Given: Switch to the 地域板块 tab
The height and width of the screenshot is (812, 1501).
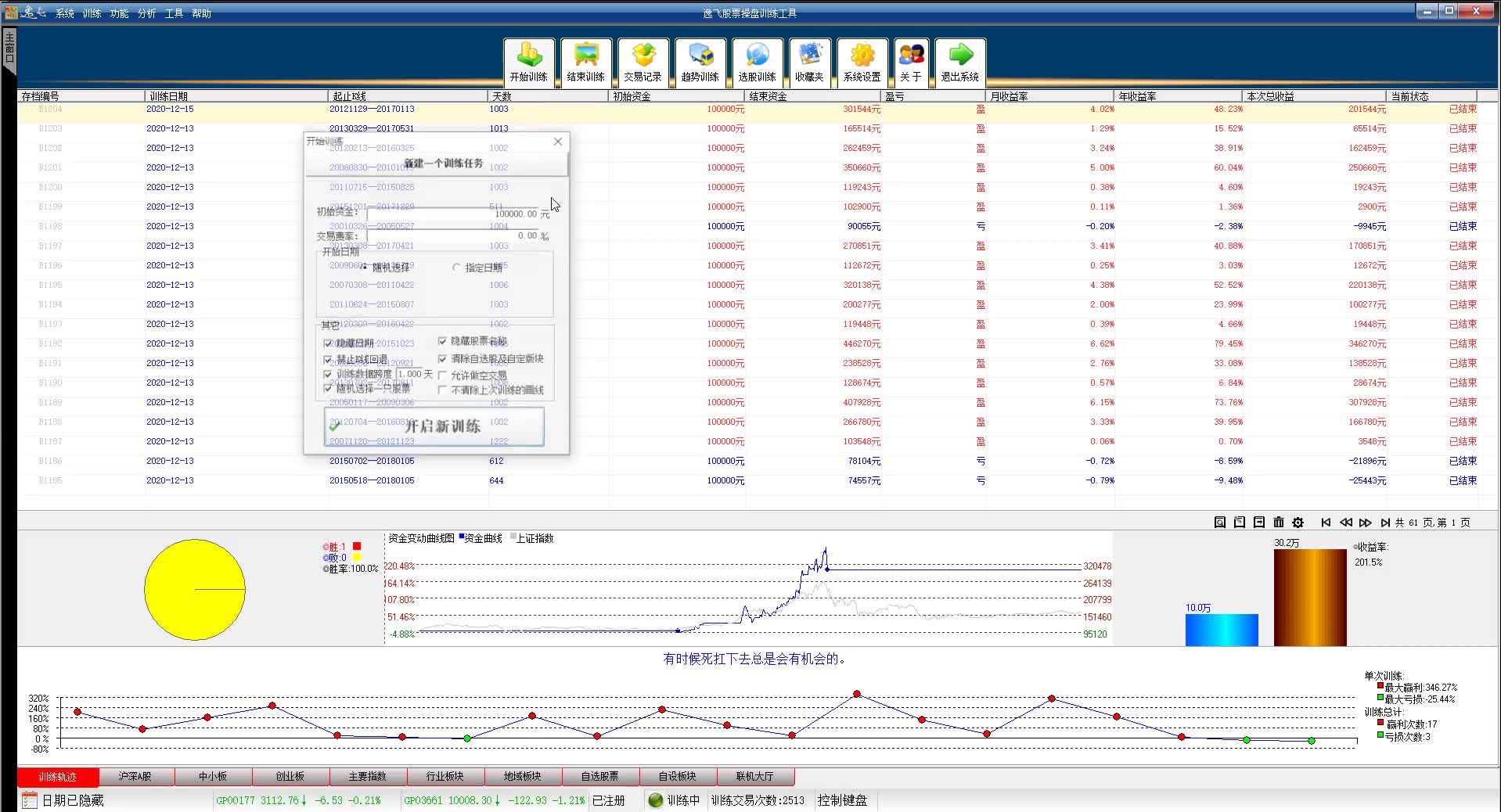Looking at the screenshot, I should tap(523, 777).
